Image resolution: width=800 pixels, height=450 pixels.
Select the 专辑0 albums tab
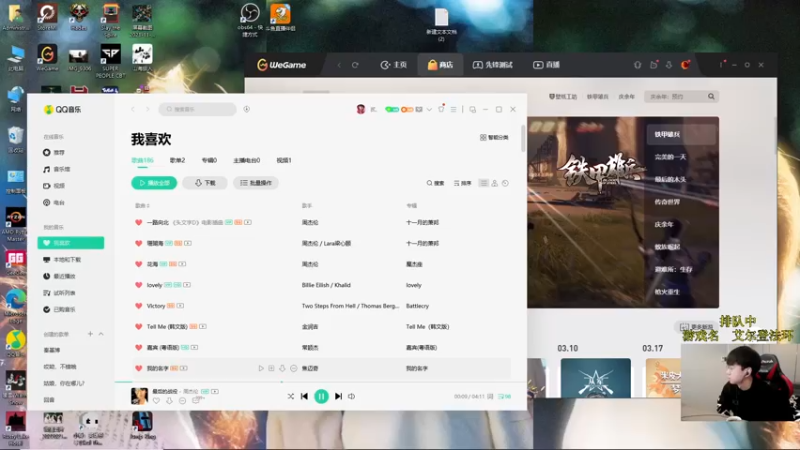(x=209, y=160)
